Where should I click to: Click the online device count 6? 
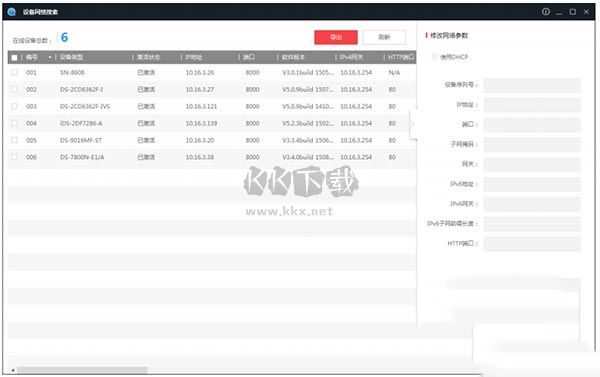(x=64, y=37)
